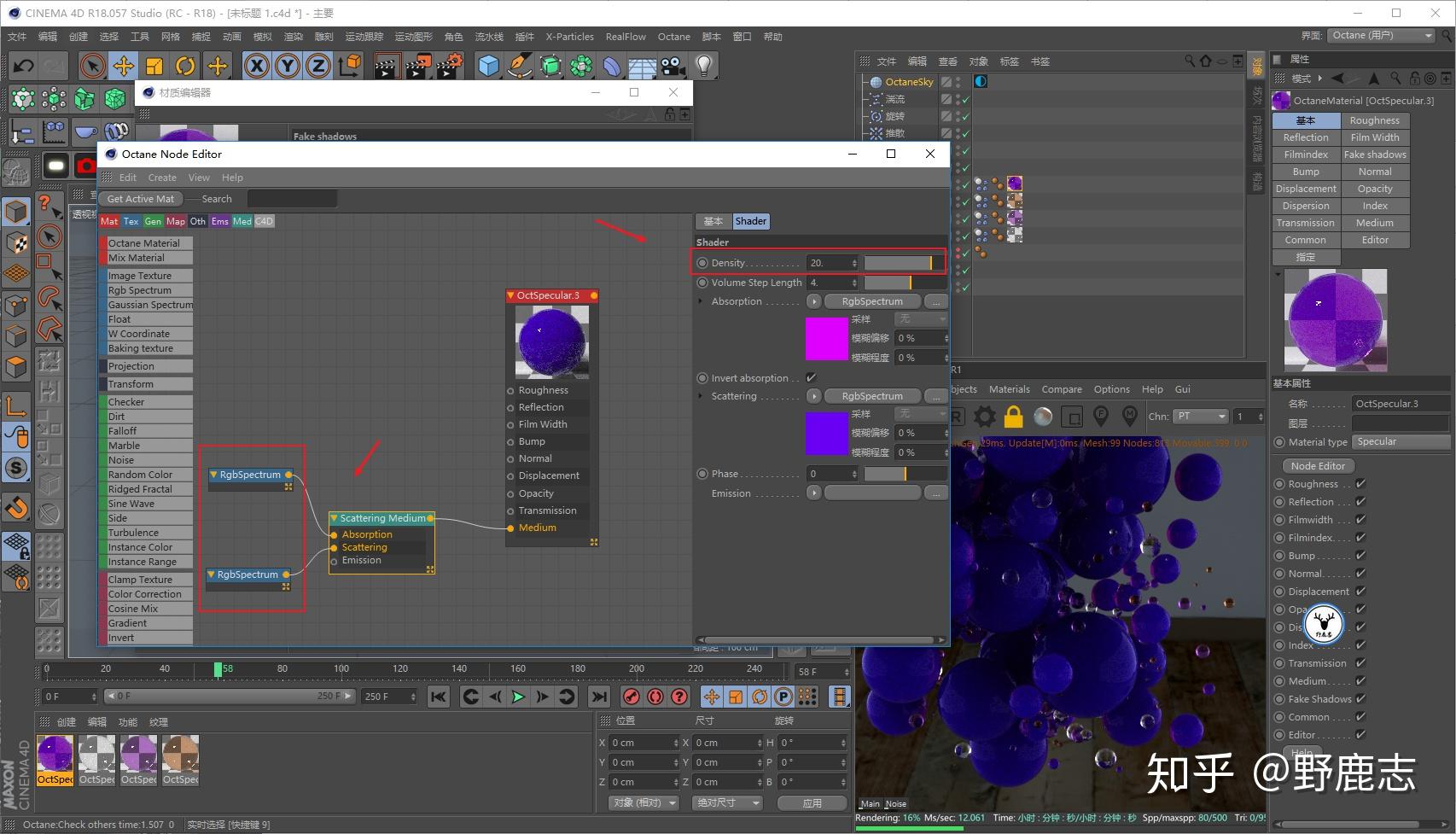Click the yellow lock icon in Live Viewer
Image resolution: width=1456 pixels, height=834 pixels.
coord(1013,417)
